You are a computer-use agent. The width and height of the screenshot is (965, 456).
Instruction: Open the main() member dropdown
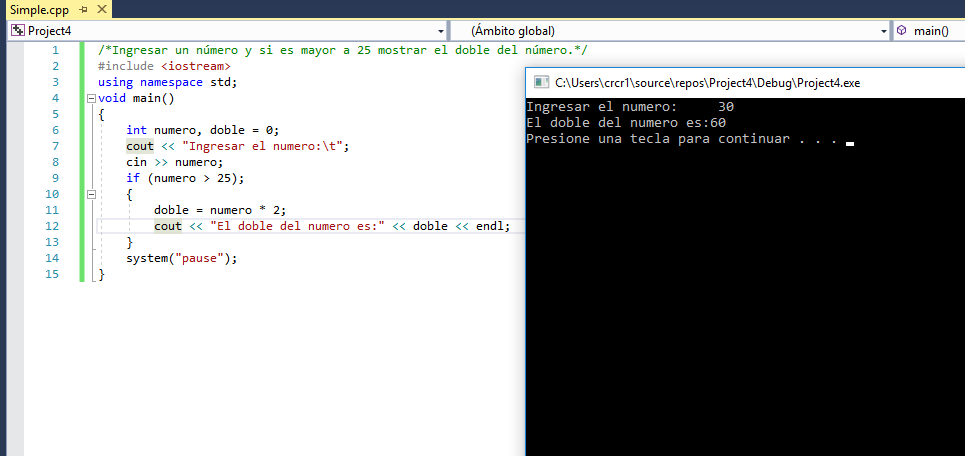pos(930,31)
